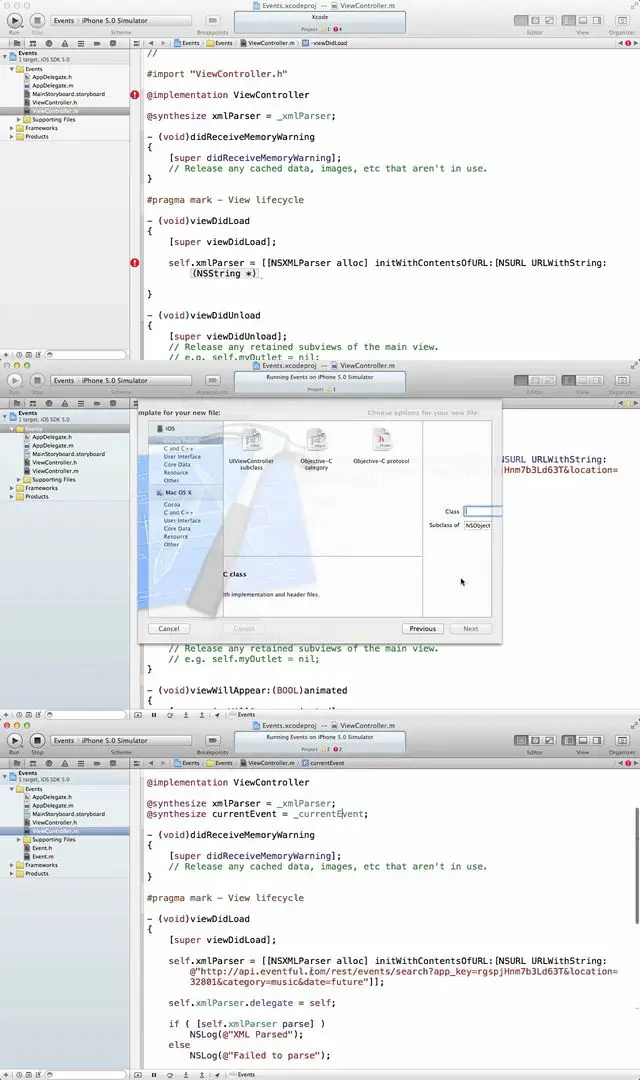Image resolution: width=640 pixels, height=1080 pixels.
Task: Expand Supporting Files in the top window
Action: click(19, 120)
